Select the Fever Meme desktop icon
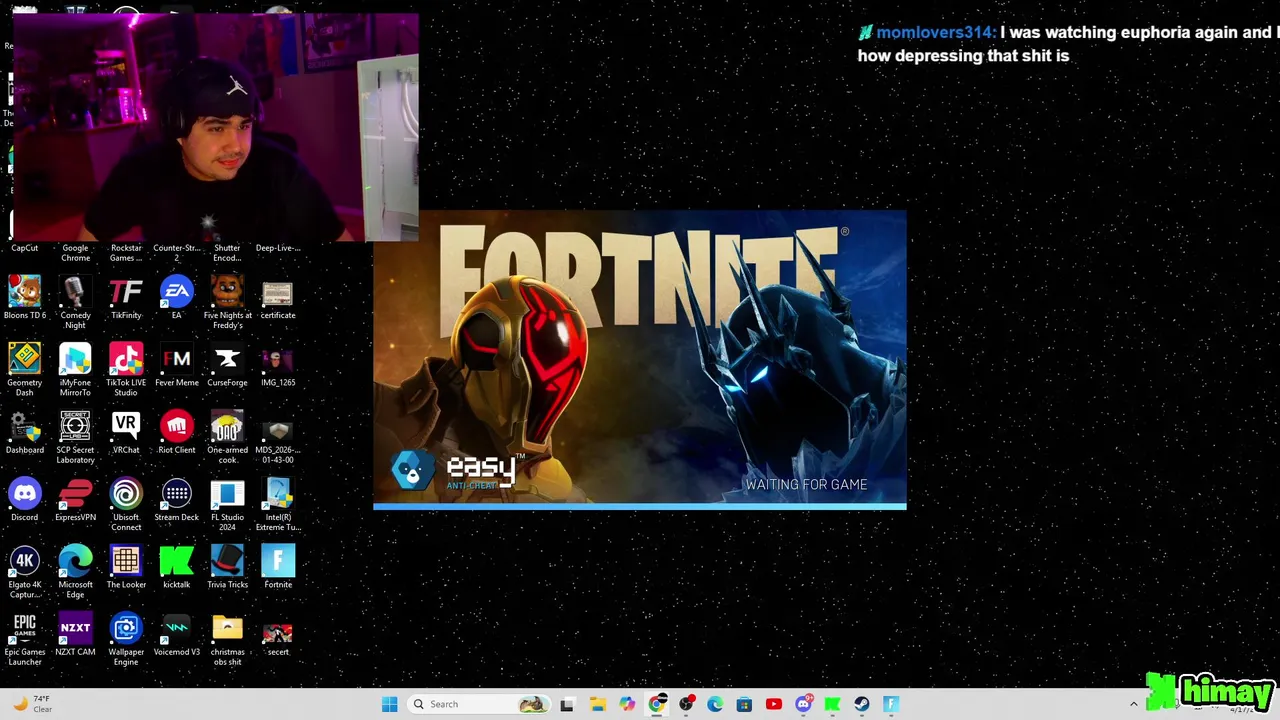The image size is (1280, 720). click(x=176, y=365)
